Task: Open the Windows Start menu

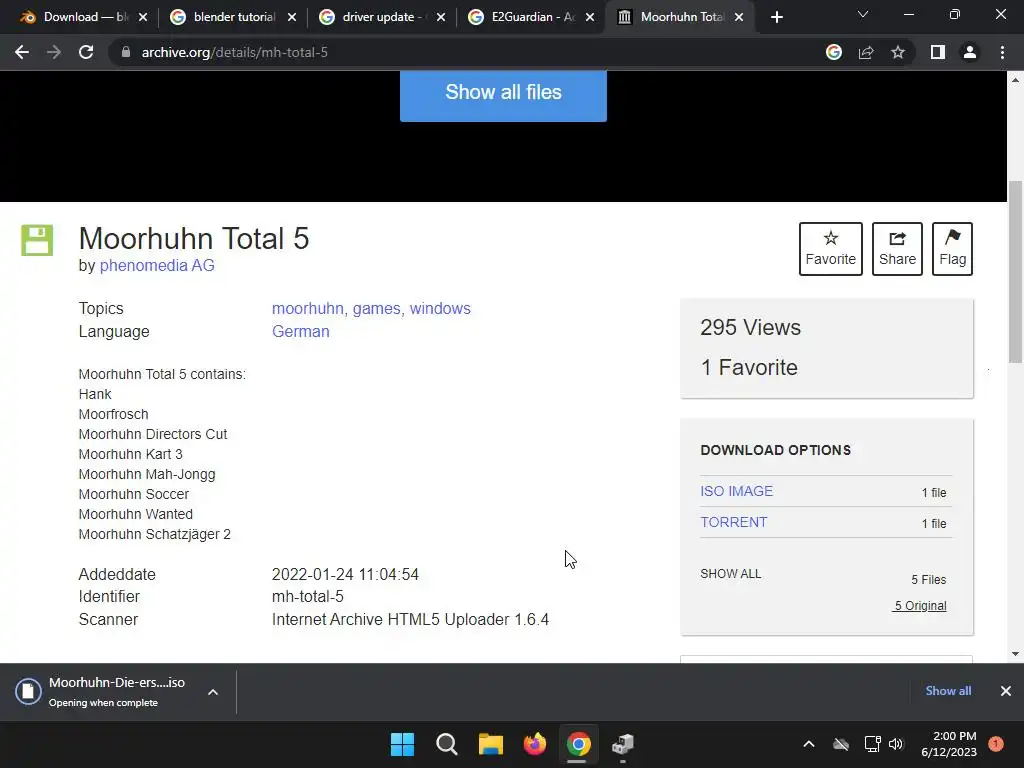Action: click(402, 744)
